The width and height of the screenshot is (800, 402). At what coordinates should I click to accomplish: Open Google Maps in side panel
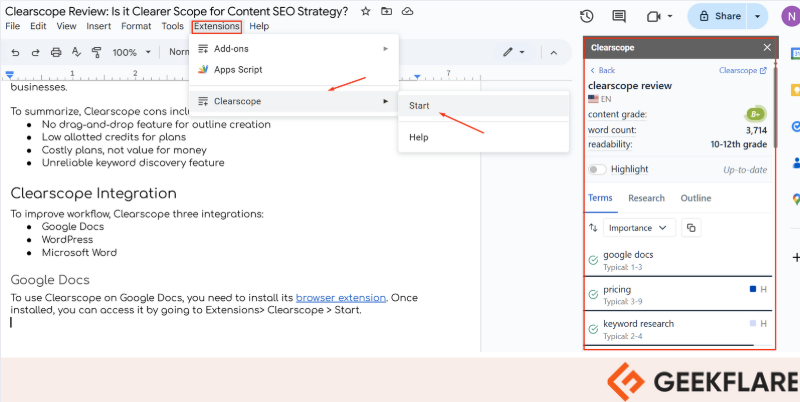(x=795, y=199)
